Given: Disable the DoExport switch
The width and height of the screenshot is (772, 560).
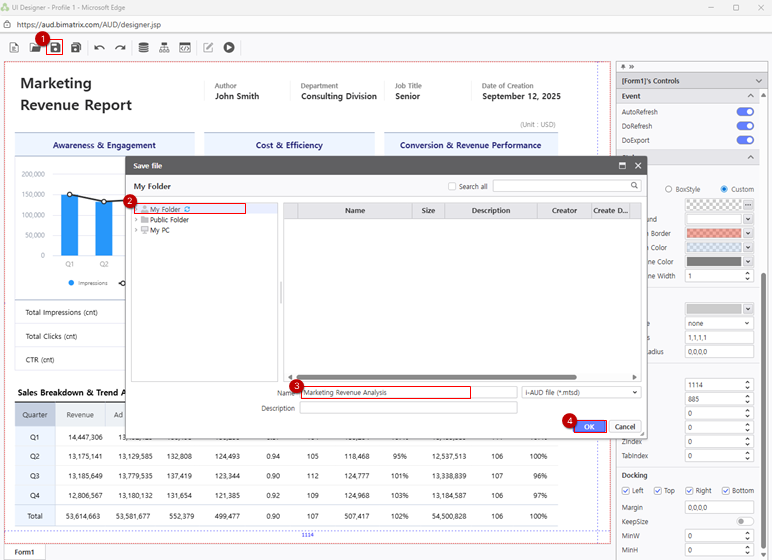Looking at the screenshot, I should click(744, 140).
